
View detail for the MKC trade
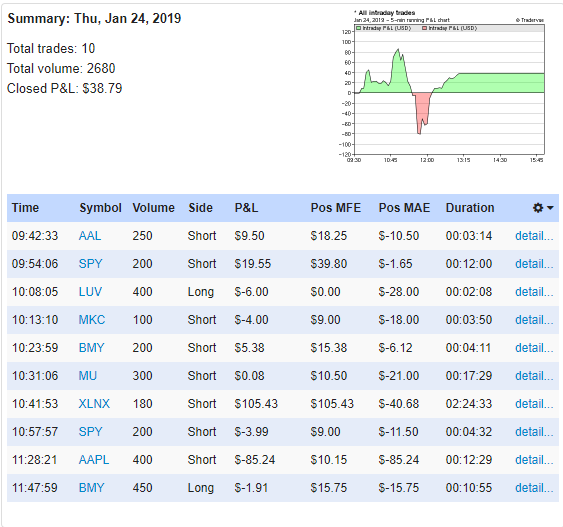pyautogui.click(x=534, y=320)
